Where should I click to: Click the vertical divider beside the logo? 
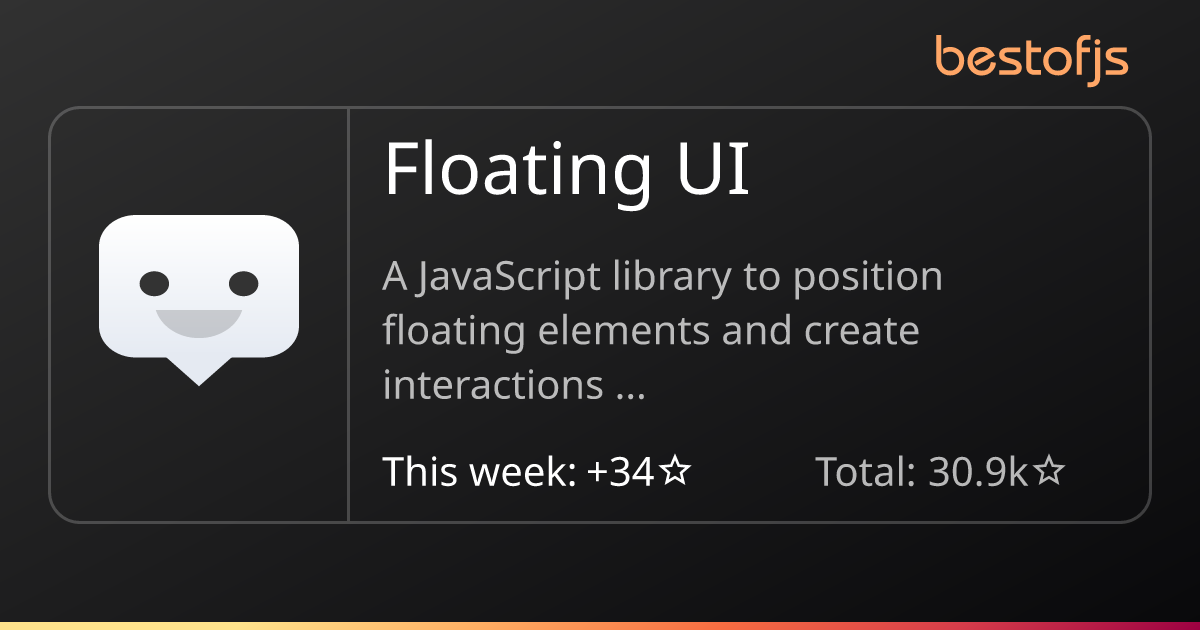tap(348, 315)
